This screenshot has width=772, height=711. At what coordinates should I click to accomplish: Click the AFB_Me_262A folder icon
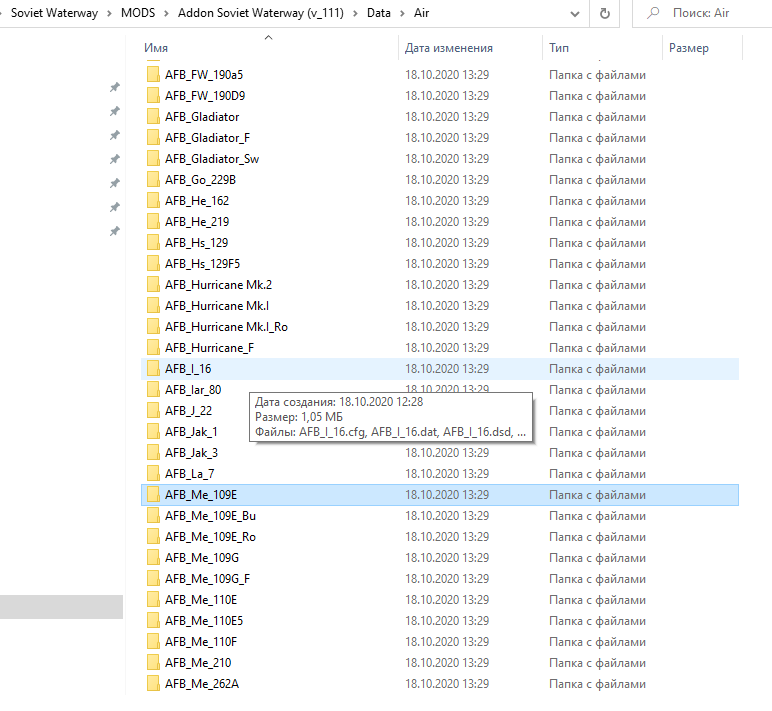pyautogui.click(x=153, y=683)
